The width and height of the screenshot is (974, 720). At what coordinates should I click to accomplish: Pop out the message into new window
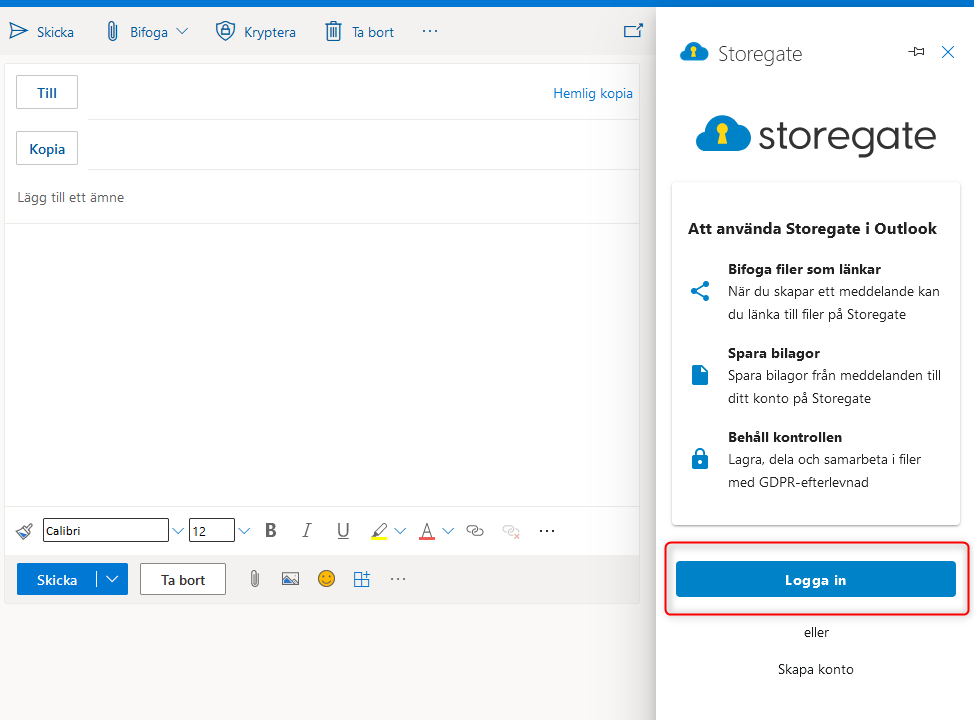click(633, 30)
